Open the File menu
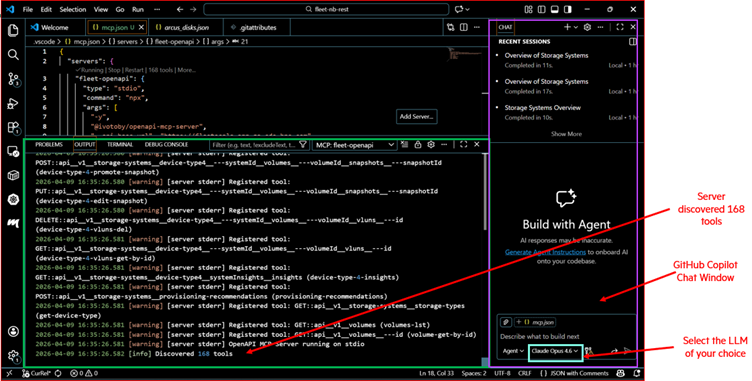Viewport: 752px width, 381px height. click(x=28, y=9)
